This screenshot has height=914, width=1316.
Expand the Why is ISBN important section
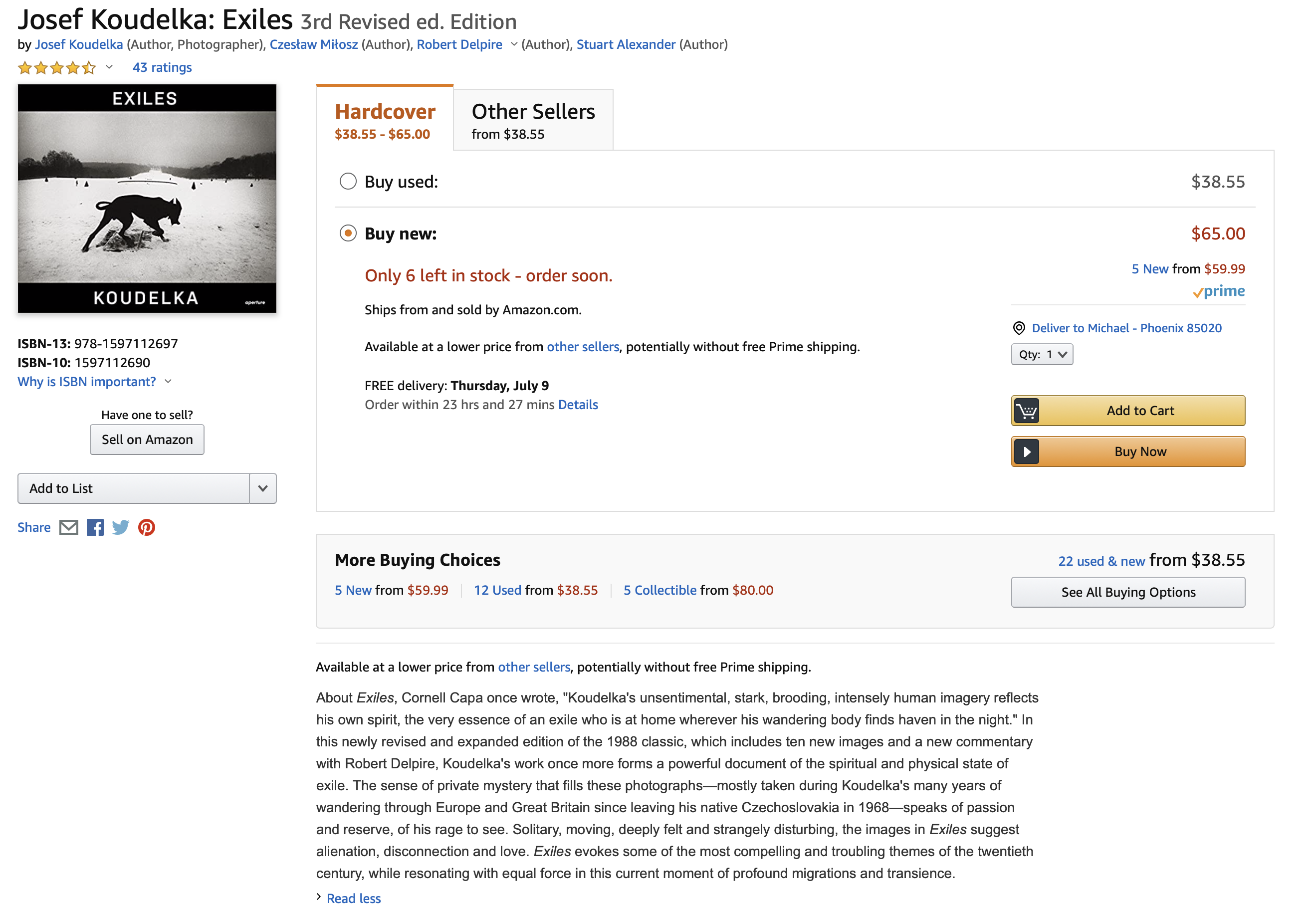[x=94, y=382]
